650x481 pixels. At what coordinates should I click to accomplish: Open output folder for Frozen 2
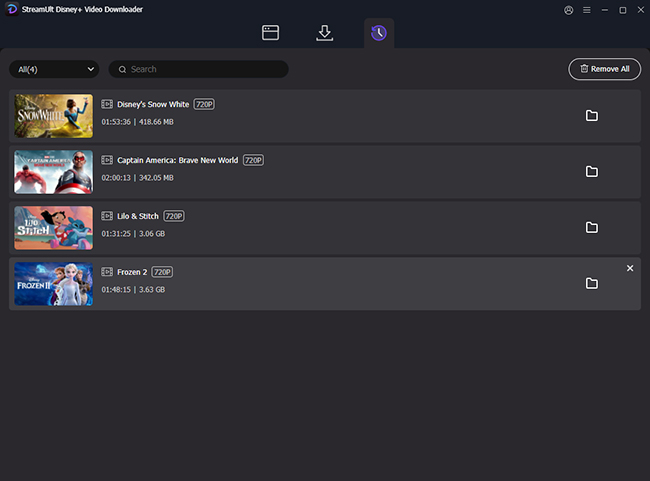coord(592,283)
